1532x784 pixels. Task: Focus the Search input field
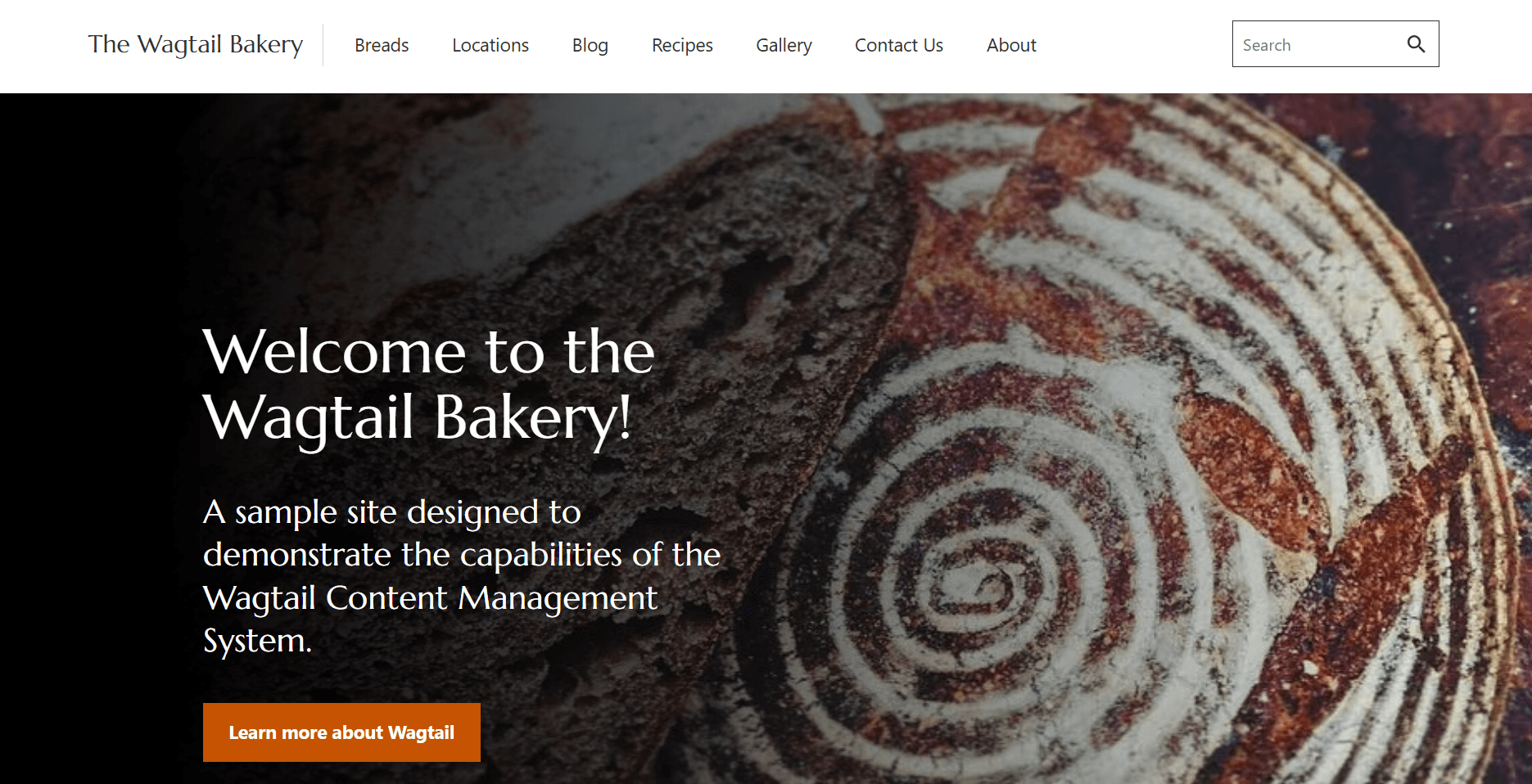click(1318, 44)
